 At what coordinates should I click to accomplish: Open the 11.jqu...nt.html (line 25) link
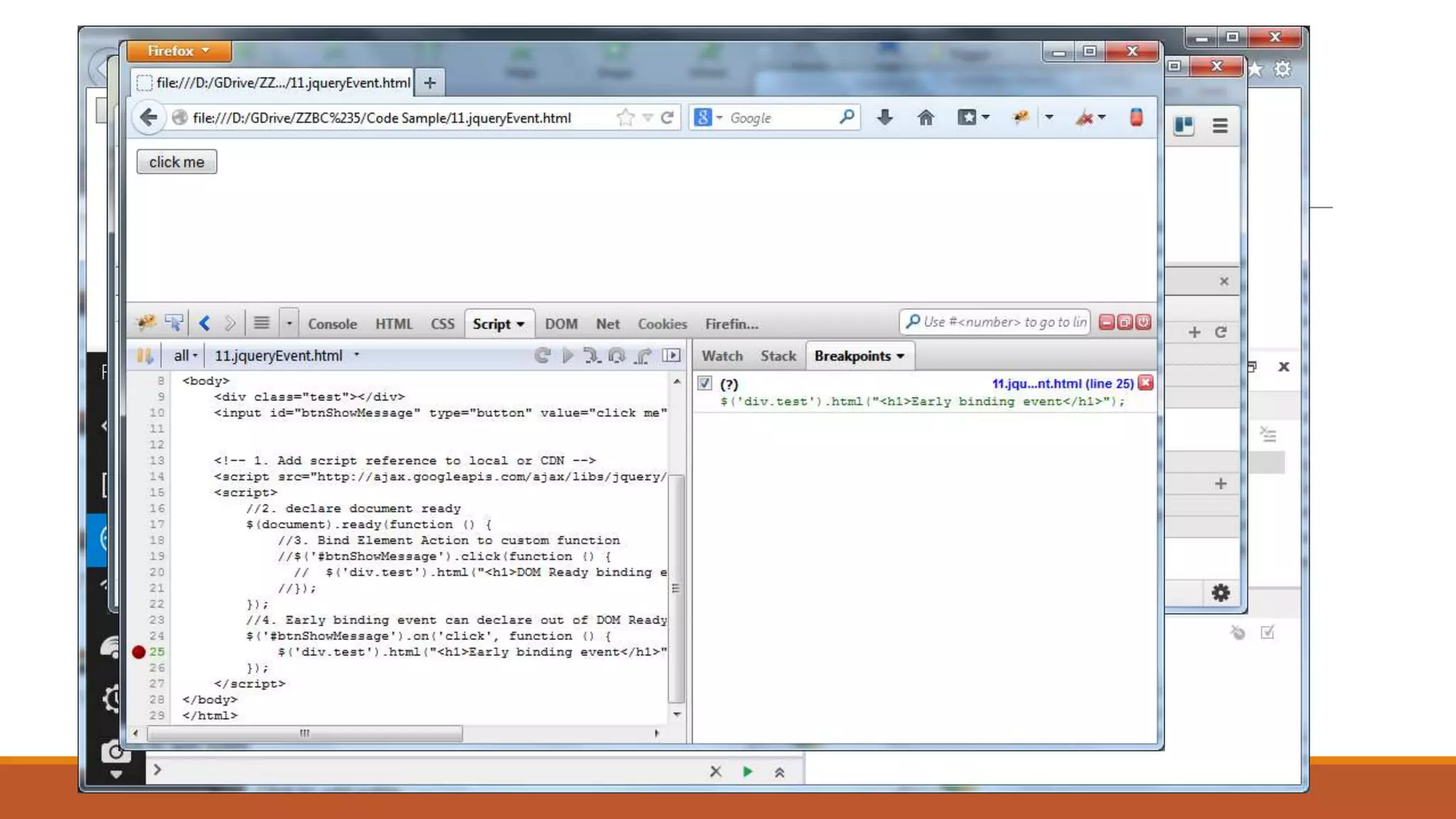(1063, 383)
